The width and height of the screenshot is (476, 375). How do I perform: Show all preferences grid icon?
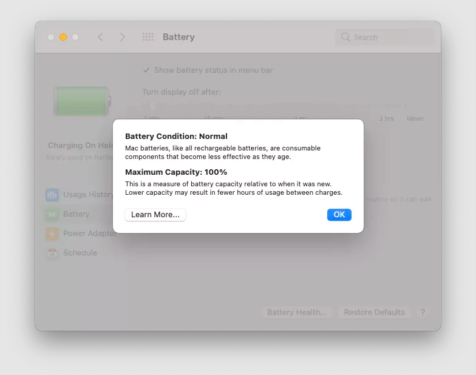click(148, 37)
